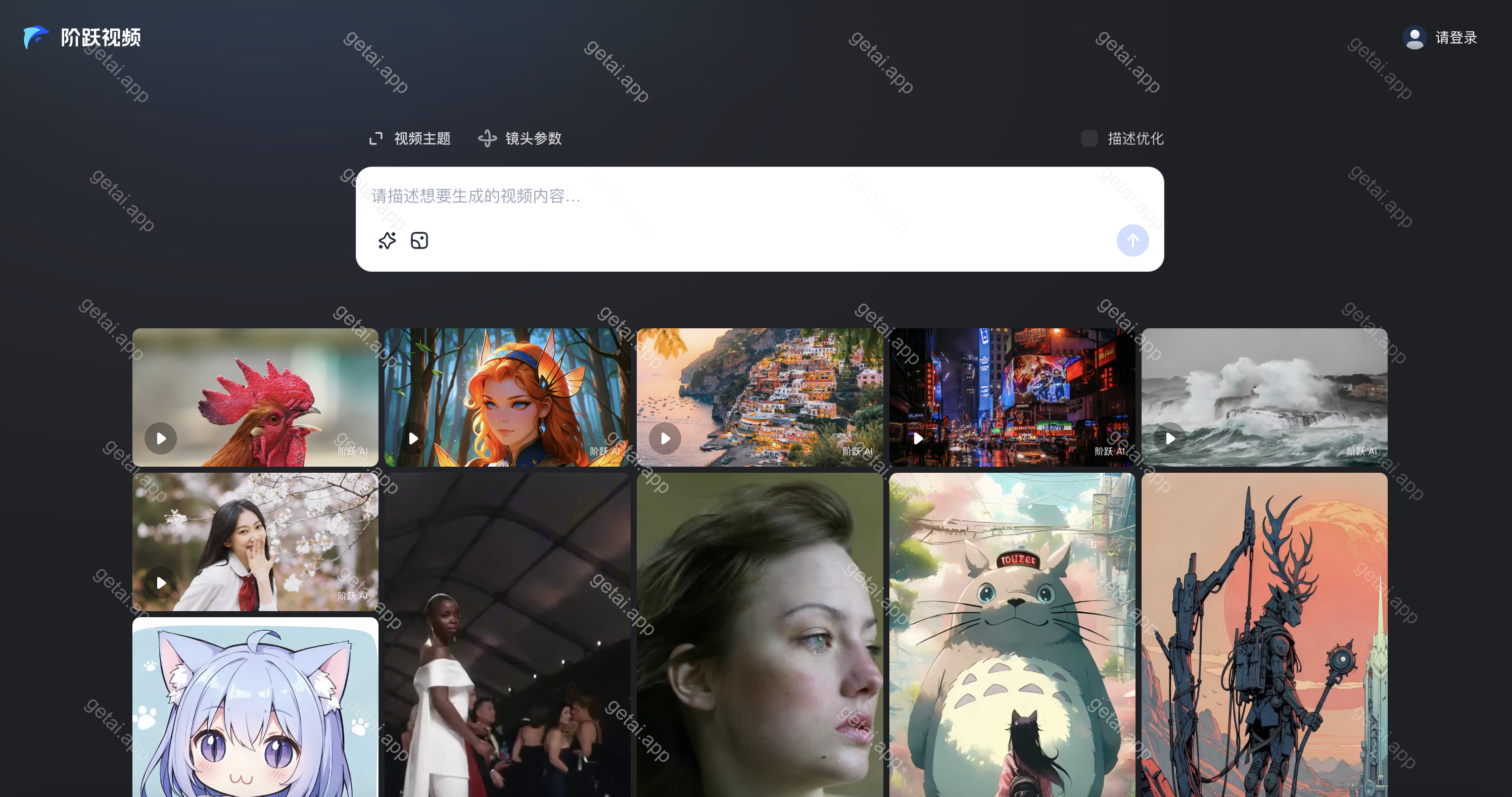This screenshot has width=1512, height=797.
Task: Play the rooster video
Action: click(x=160, y=438)
